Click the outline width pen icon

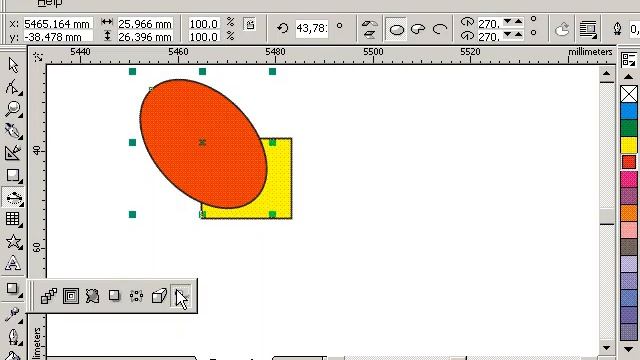coord(618,29)
